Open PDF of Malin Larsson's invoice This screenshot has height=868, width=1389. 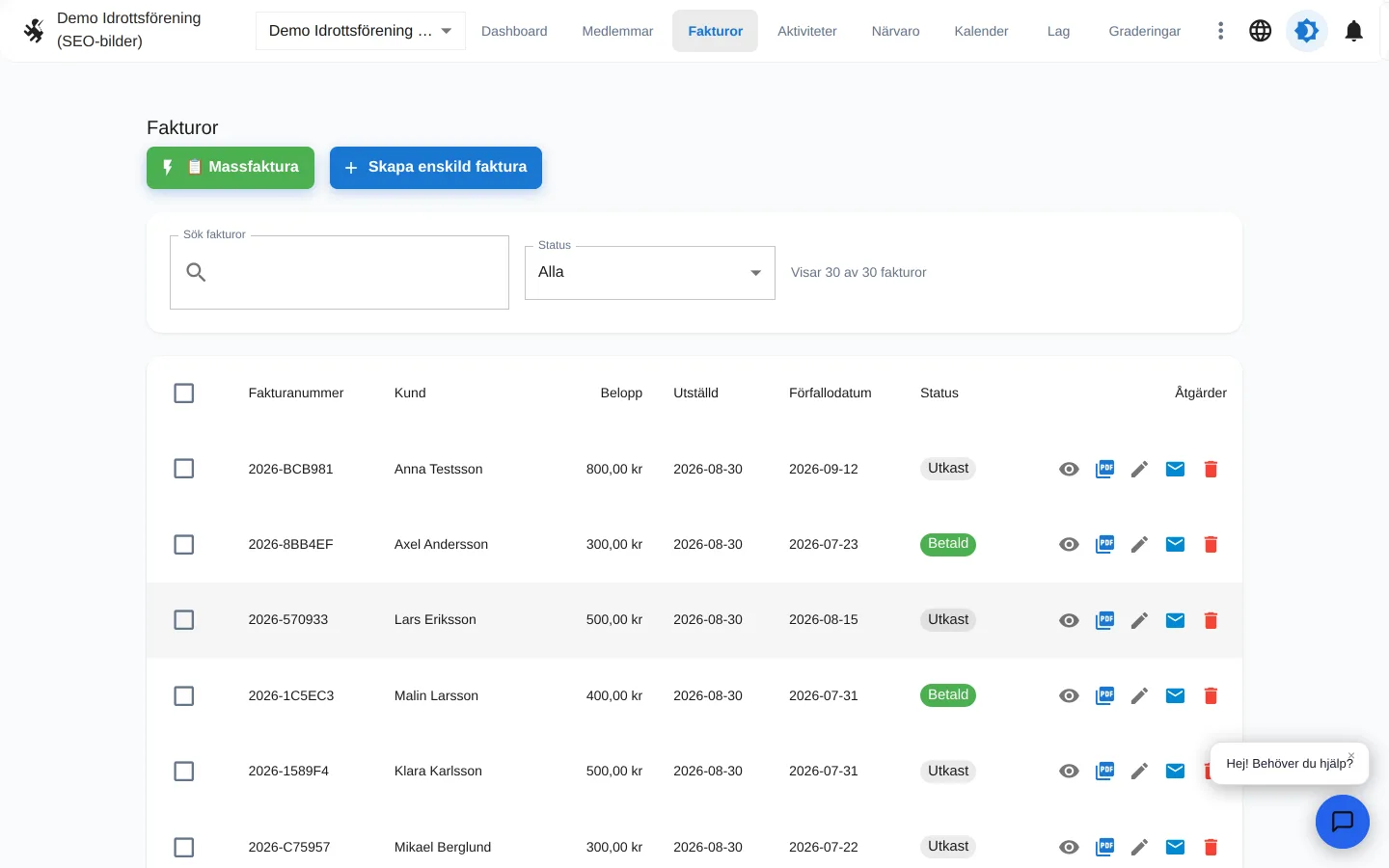tap(1104, 696)
